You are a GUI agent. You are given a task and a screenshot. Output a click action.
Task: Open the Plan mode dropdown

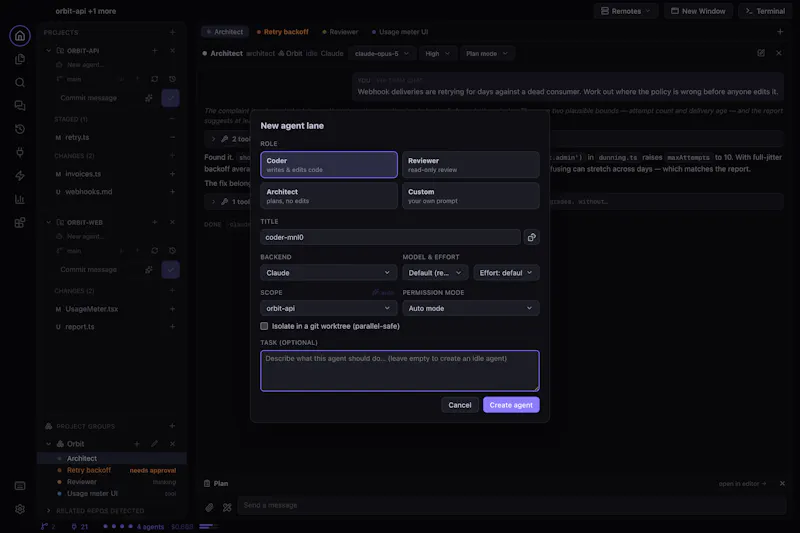[x=487, y=54]
